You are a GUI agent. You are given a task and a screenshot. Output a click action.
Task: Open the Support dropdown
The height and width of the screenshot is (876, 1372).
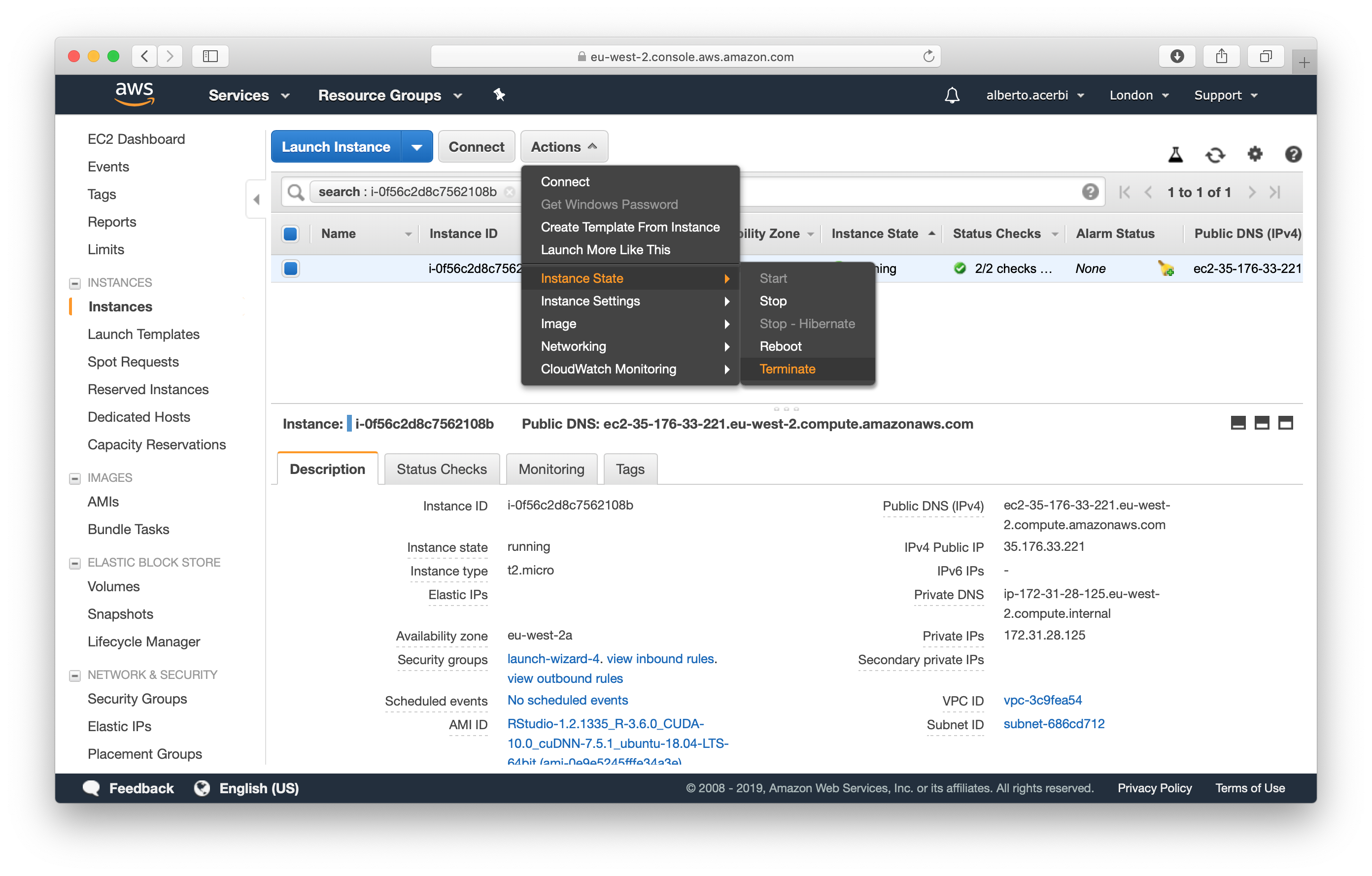tap(1225, 95)
